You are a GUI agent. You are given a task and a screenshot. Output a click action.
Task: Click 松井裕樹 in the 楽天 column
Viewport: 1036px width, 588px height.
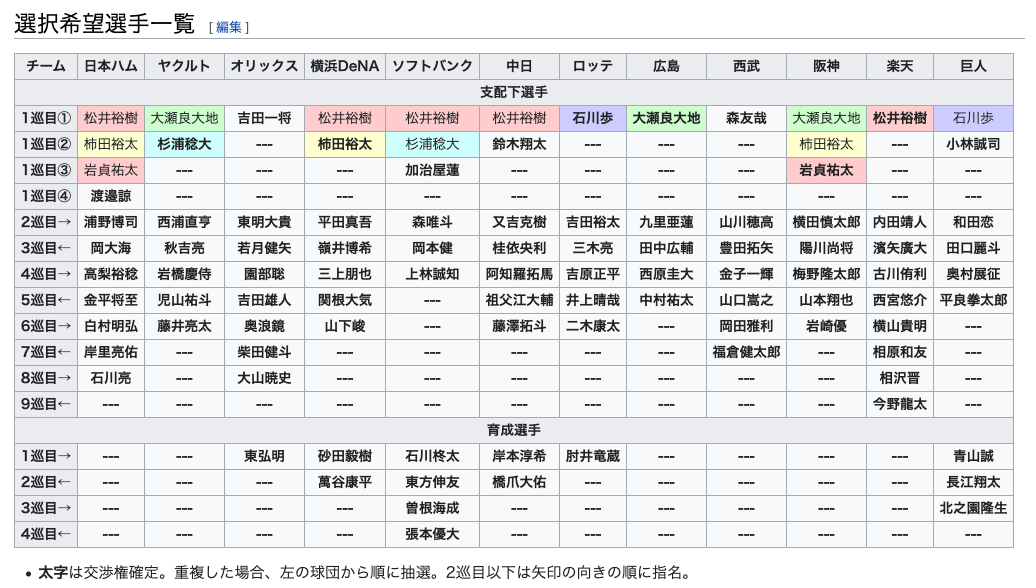click(900, 118)
